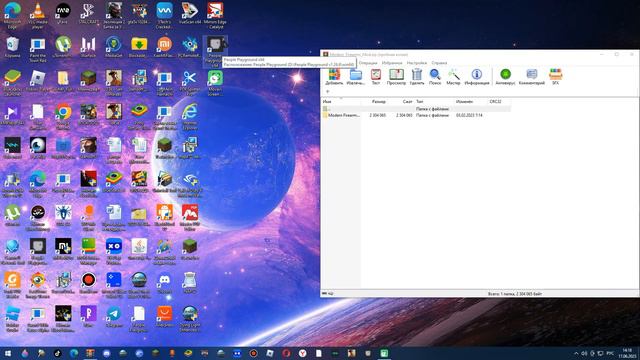Image resolution: width=640 pixels, height=360 pixels.
Task: Select the parent folder '..' row
Action: click(416, 109)
